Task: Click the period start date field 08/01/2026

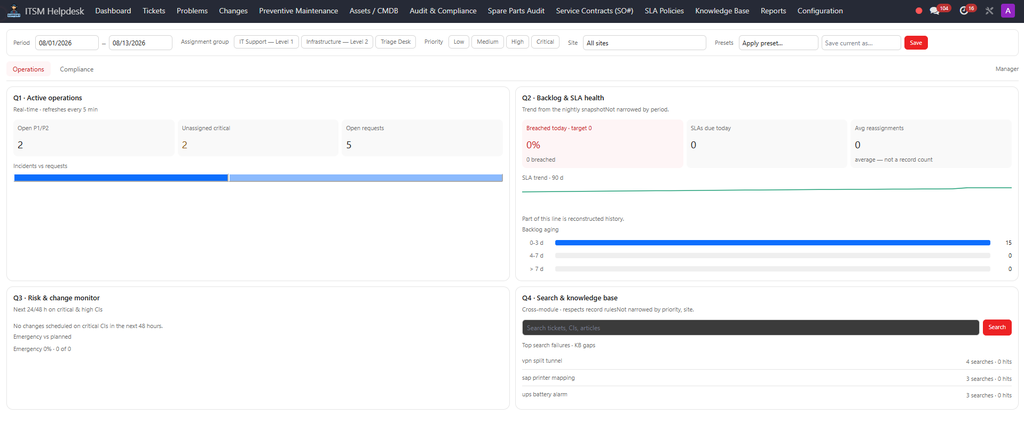Action: coord(67,42)
